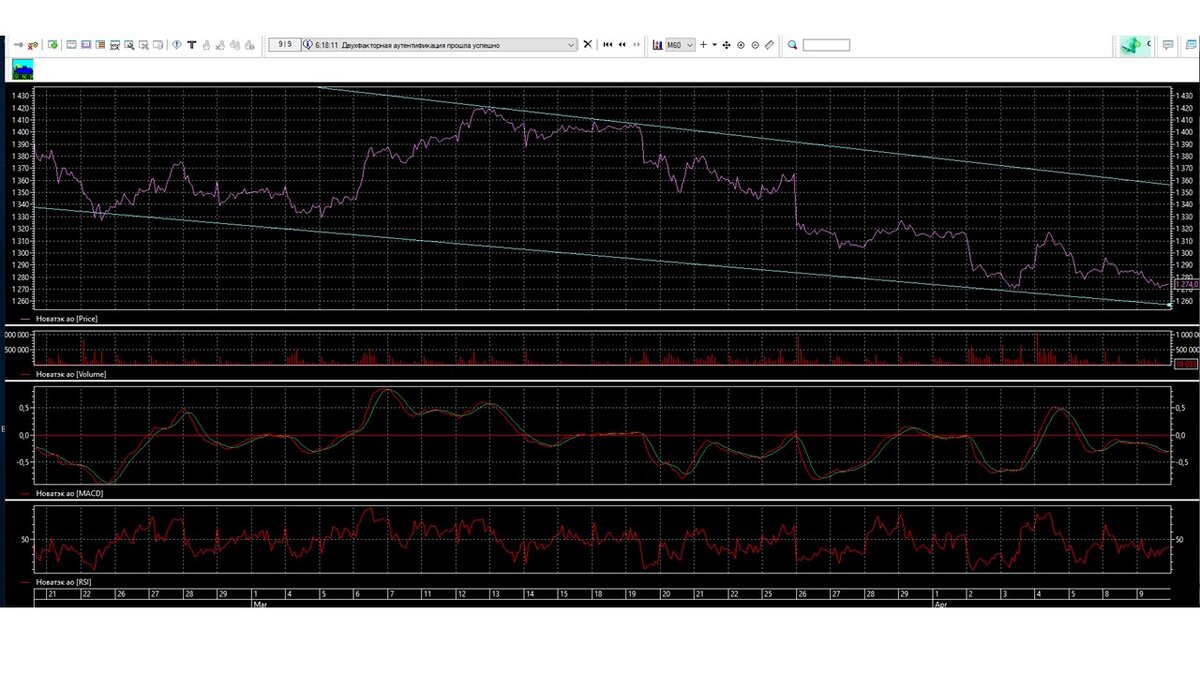1200x675 pixels.
Task: Click the second circle zoom icon
Action: (x=755, y=45)
